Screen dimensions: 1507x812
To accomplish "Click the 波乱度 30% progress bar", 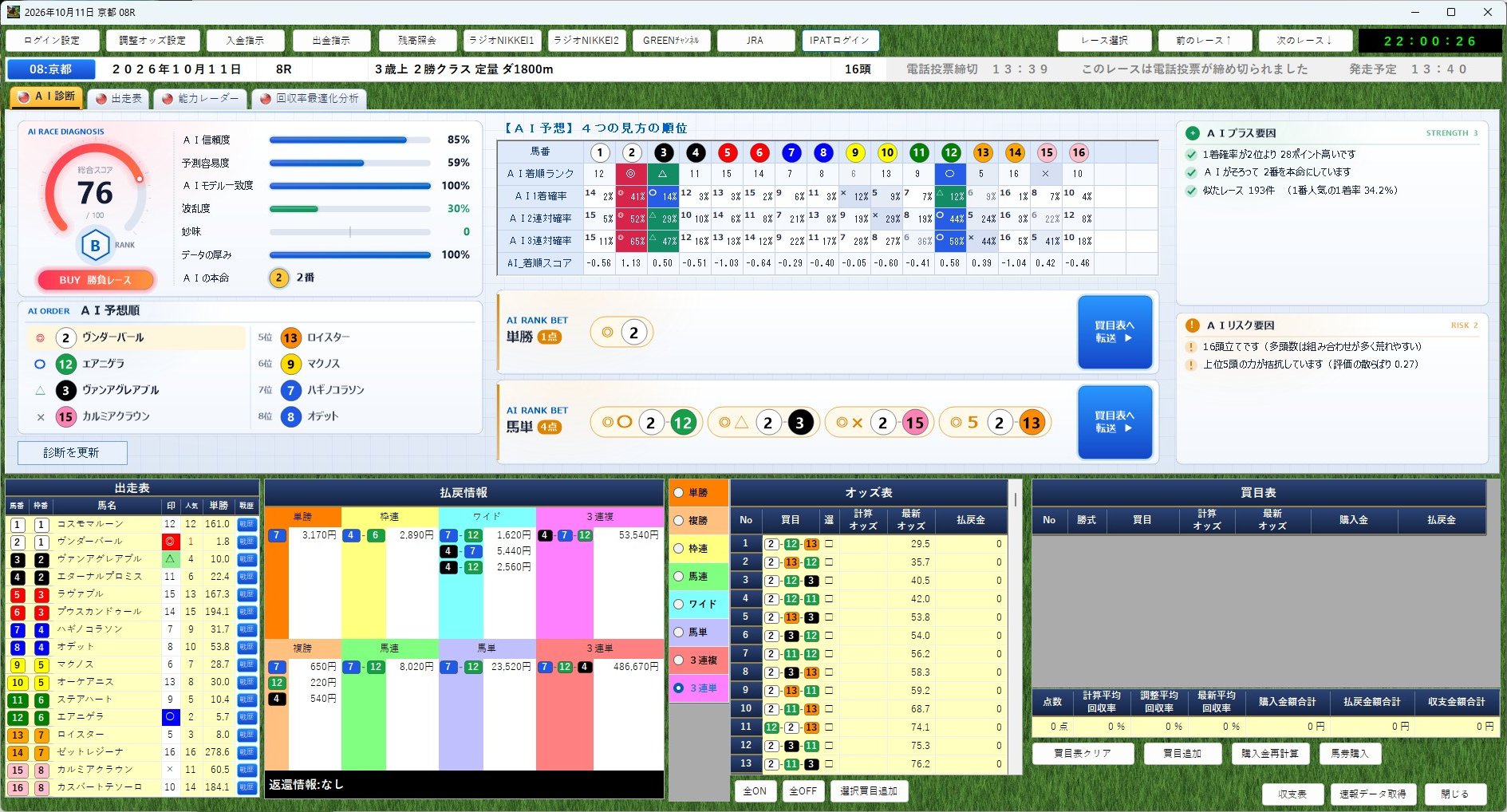I will pyautogui.click(x=349, y=209).
